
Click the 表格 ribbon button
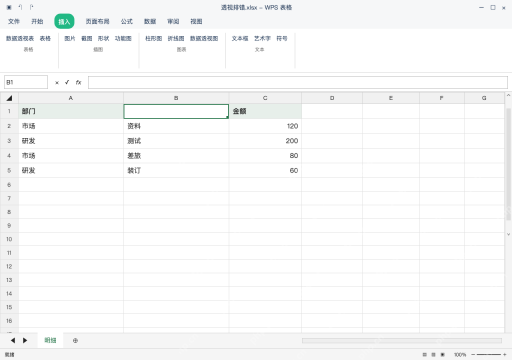[x=45, y=38]
